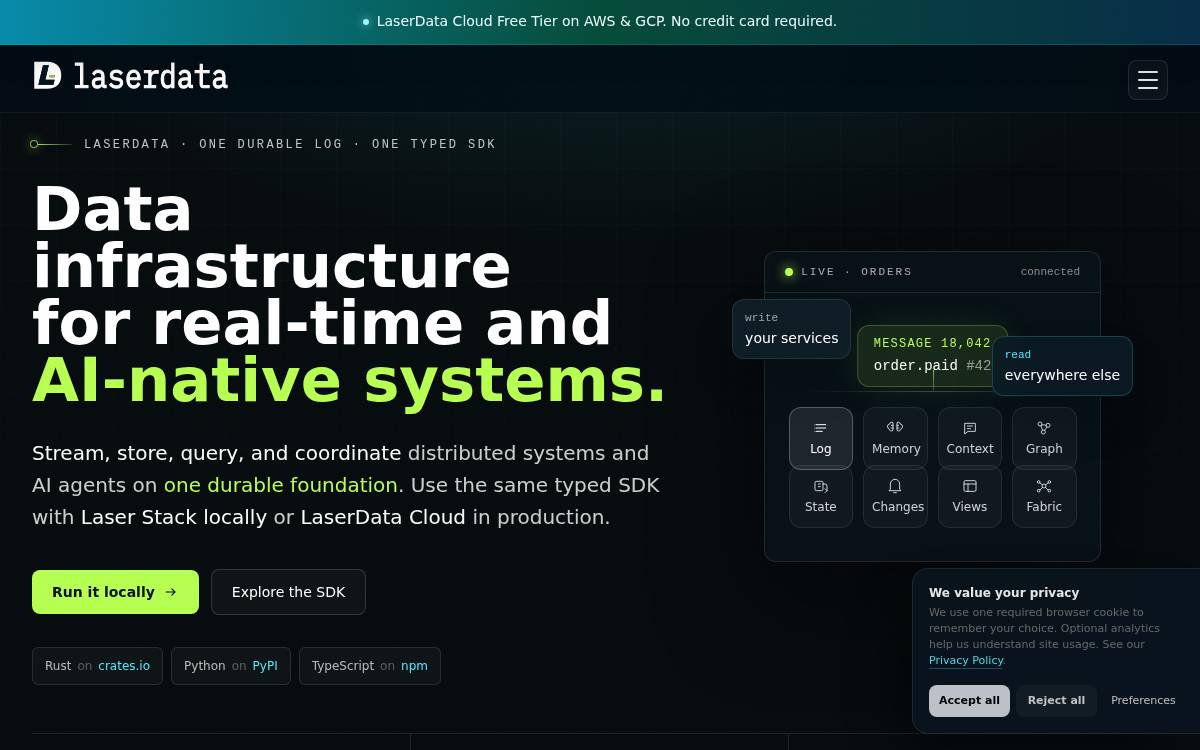Open the Rust on crates.io link
1200x750 pixels.
97,666
